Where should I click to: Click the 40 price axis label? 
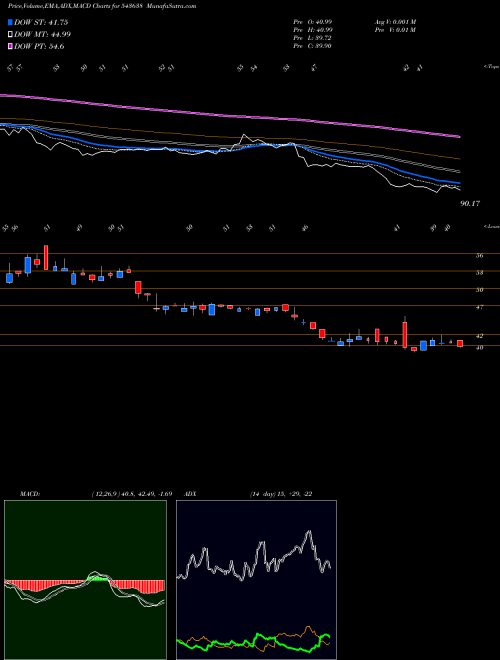pos(480,348)
